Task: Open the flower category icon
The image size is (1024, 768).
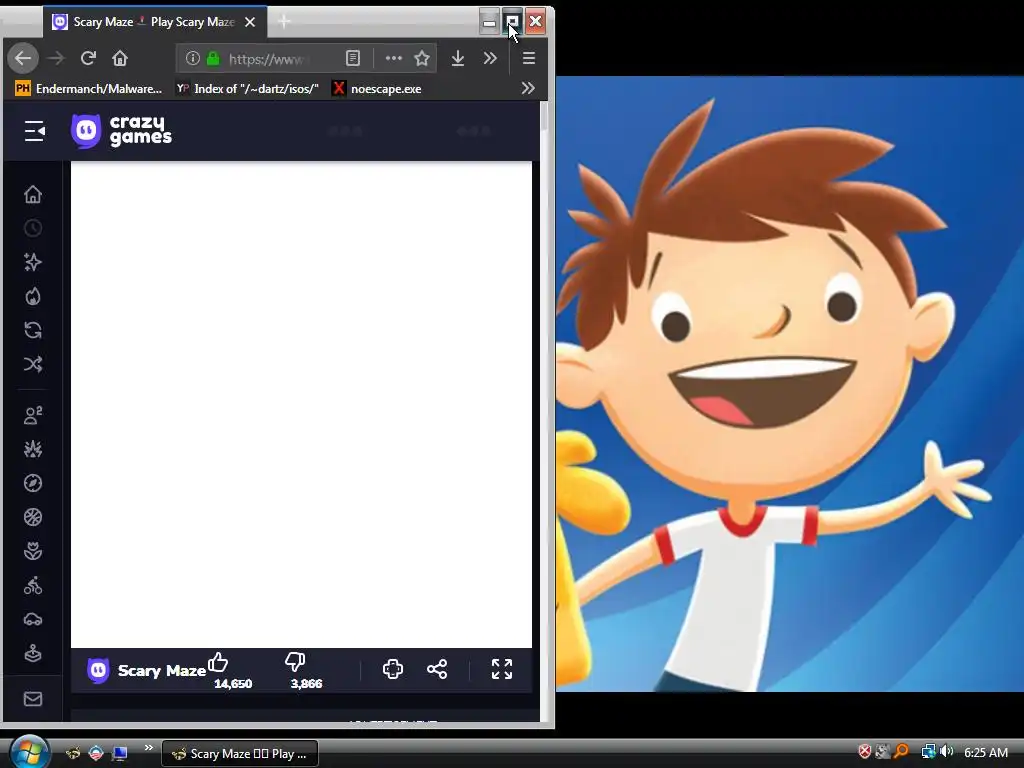Action: 33,551
